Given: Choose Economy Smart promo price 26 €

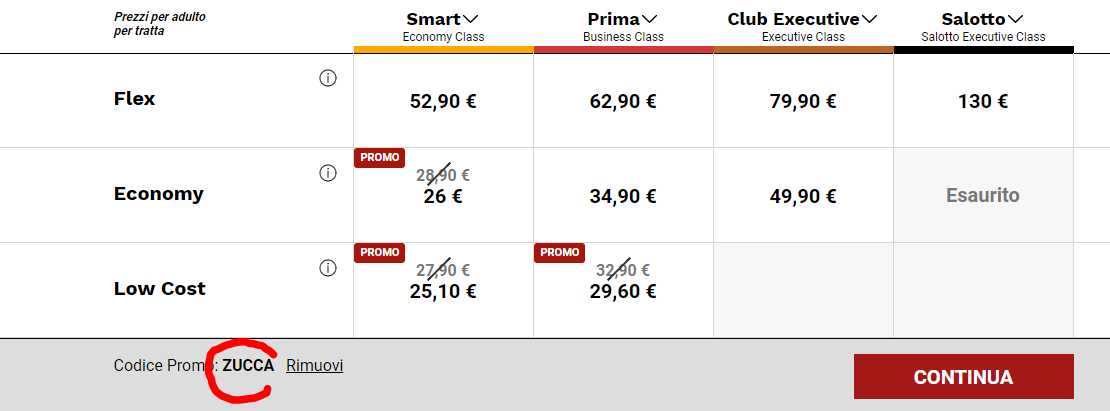Looking at the screenshot, I should coord(443,196).
